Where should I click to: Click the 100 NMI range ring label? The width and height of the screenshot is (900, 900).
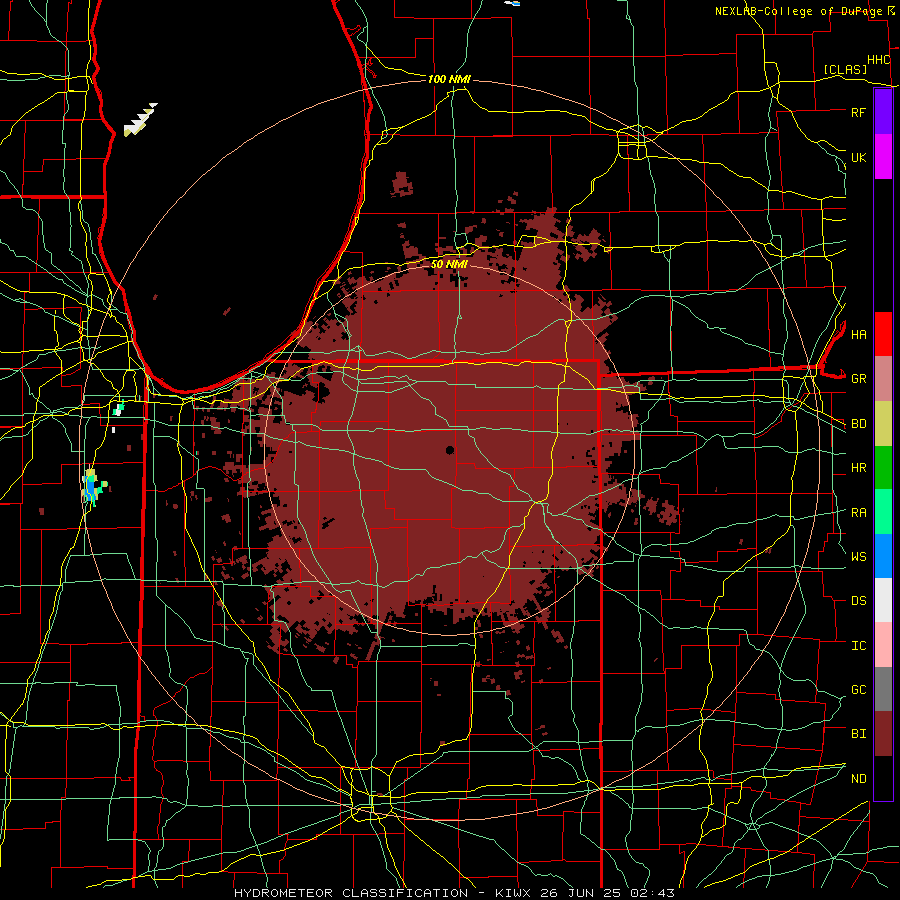449,79
